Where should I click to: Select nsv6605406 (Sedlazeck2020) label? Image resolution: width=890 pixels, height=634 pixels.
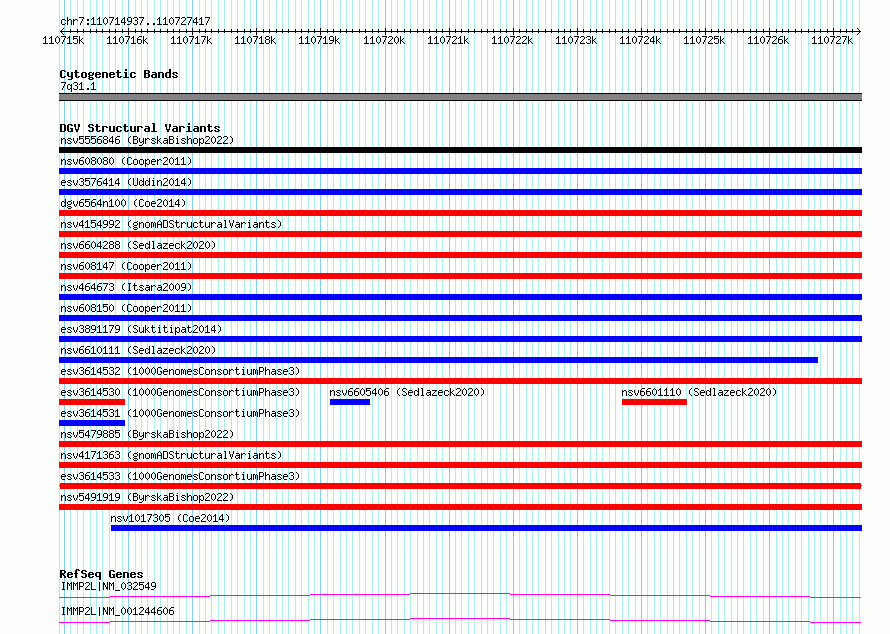point(407,392)
